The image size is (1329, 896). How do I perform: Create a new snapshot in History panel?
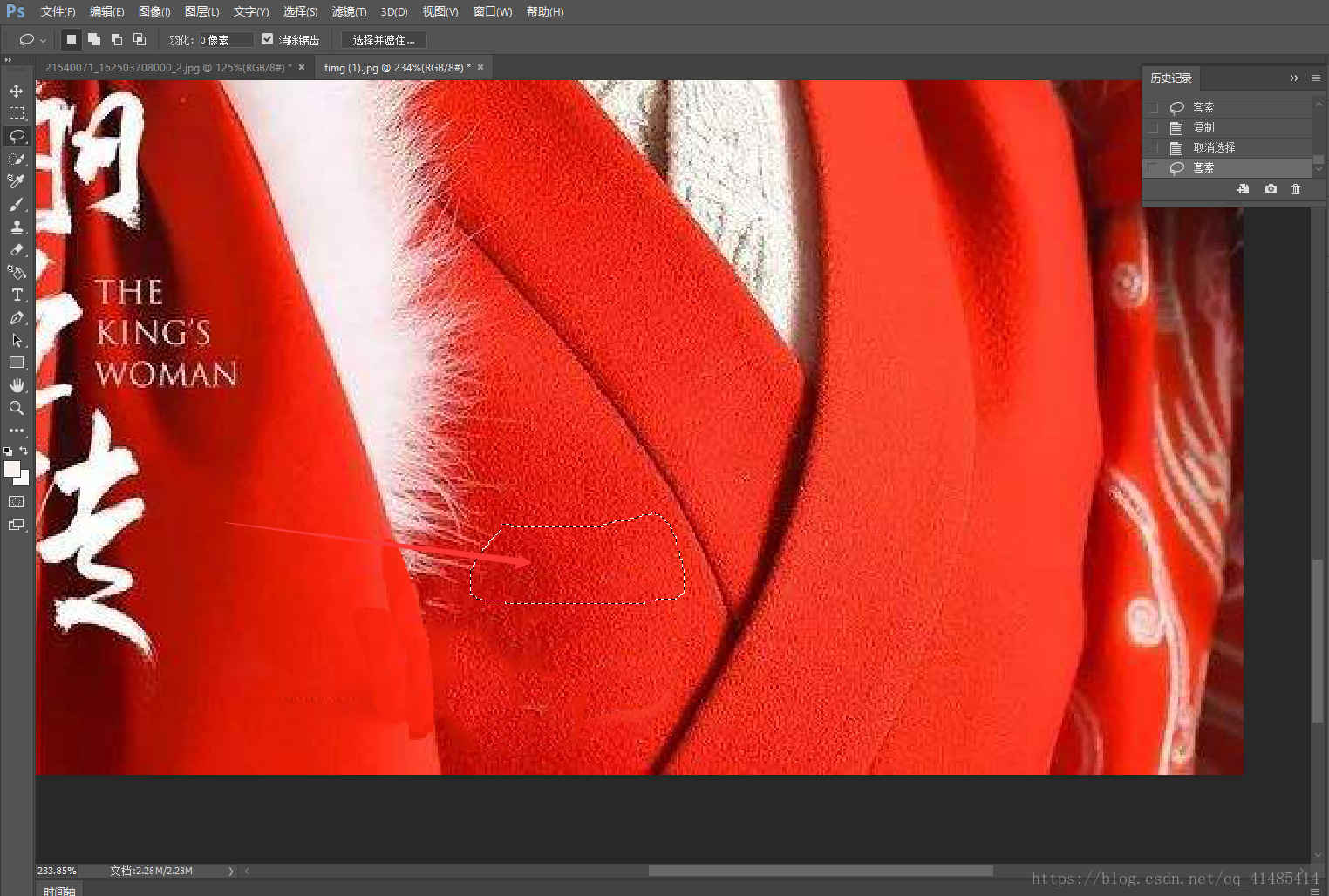(1271, 189)
